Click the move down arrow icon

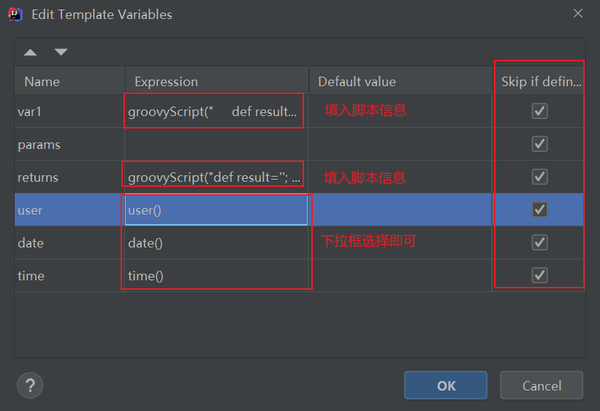[x=60, y=52]
